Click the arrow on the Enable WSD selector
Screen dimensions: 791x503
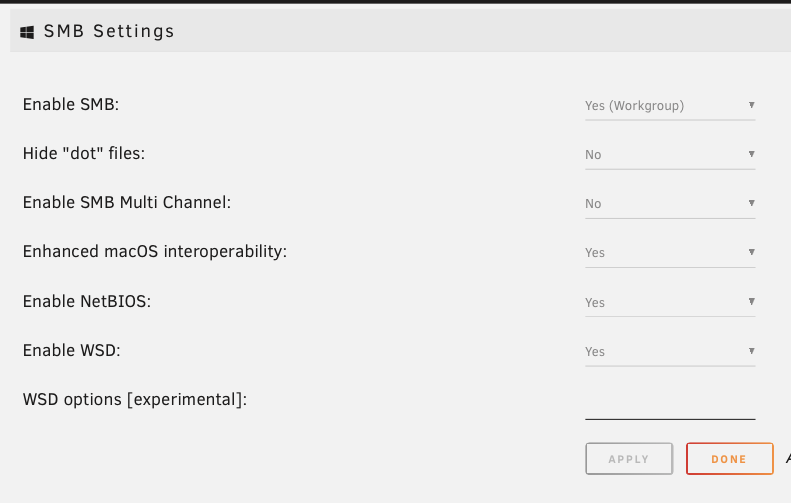click(752, 351)
